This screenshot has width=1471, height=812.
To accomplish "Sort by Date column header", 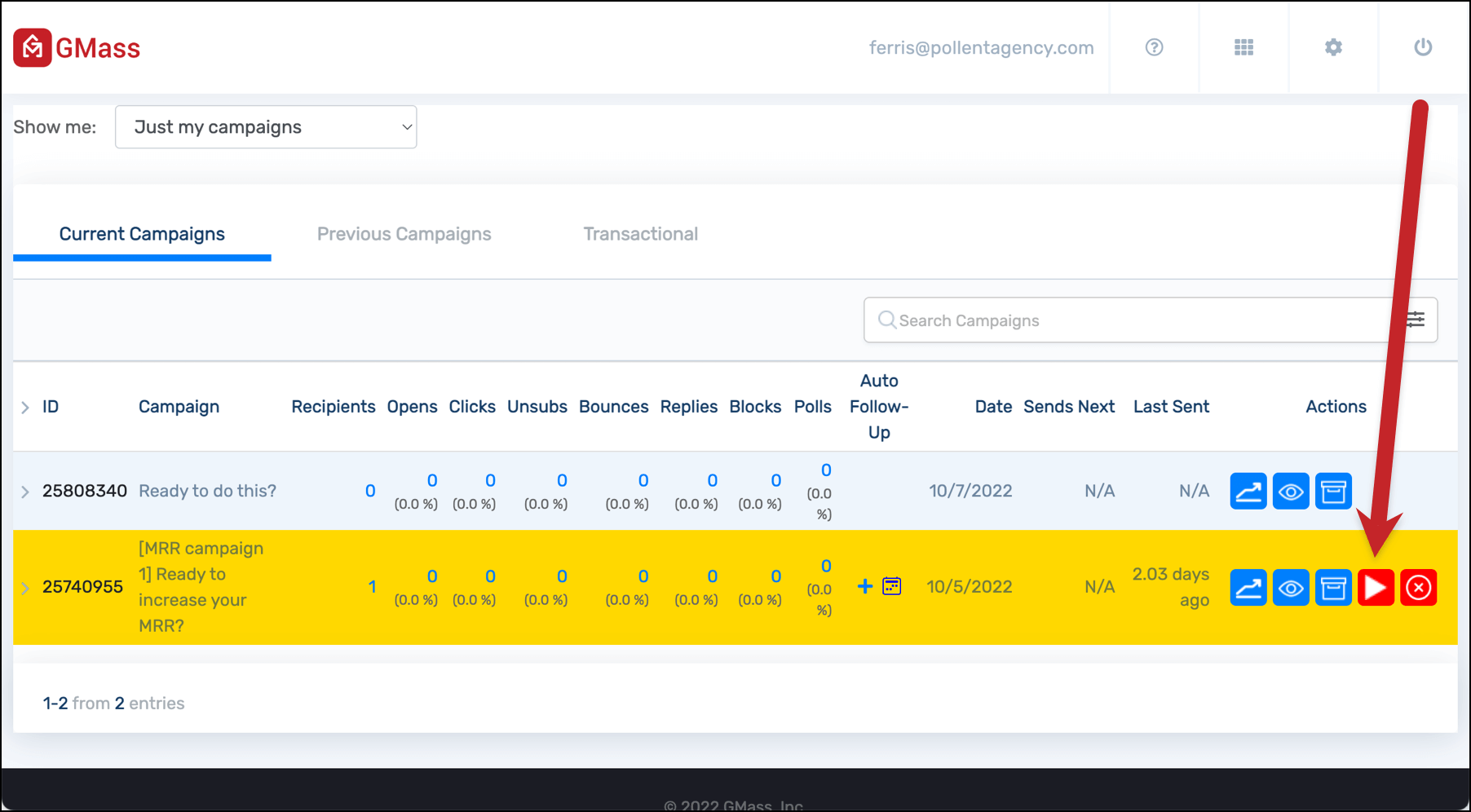I will click(x=993, y=407).
